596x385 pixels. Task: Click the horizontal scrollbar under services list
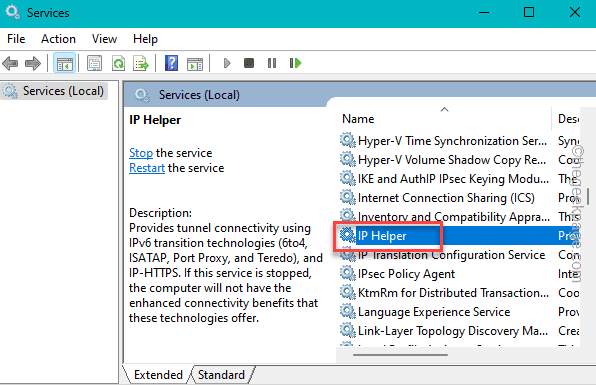click(x=400, y=355)
